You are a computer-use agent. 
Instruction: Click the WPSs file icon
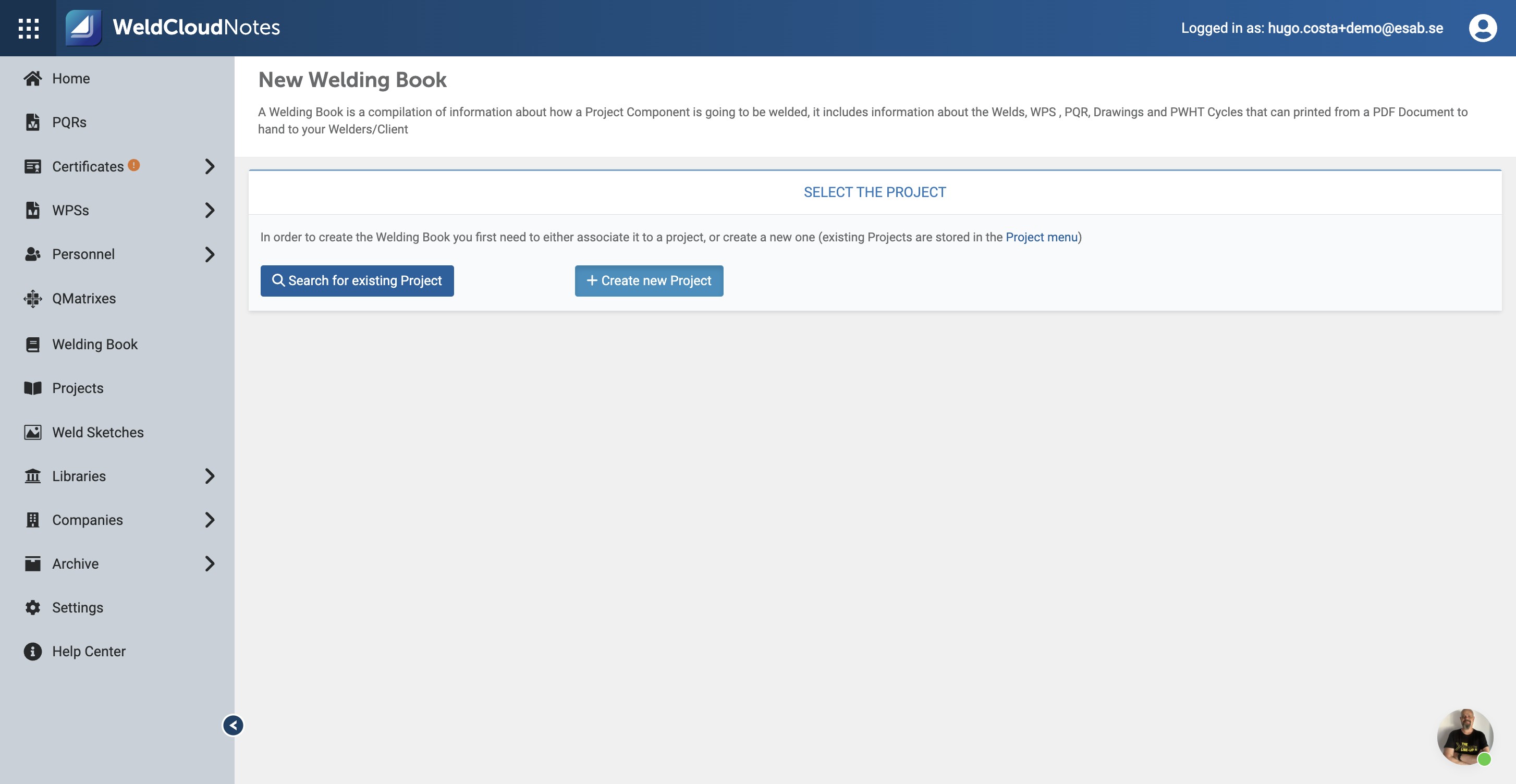click(32, 210)
